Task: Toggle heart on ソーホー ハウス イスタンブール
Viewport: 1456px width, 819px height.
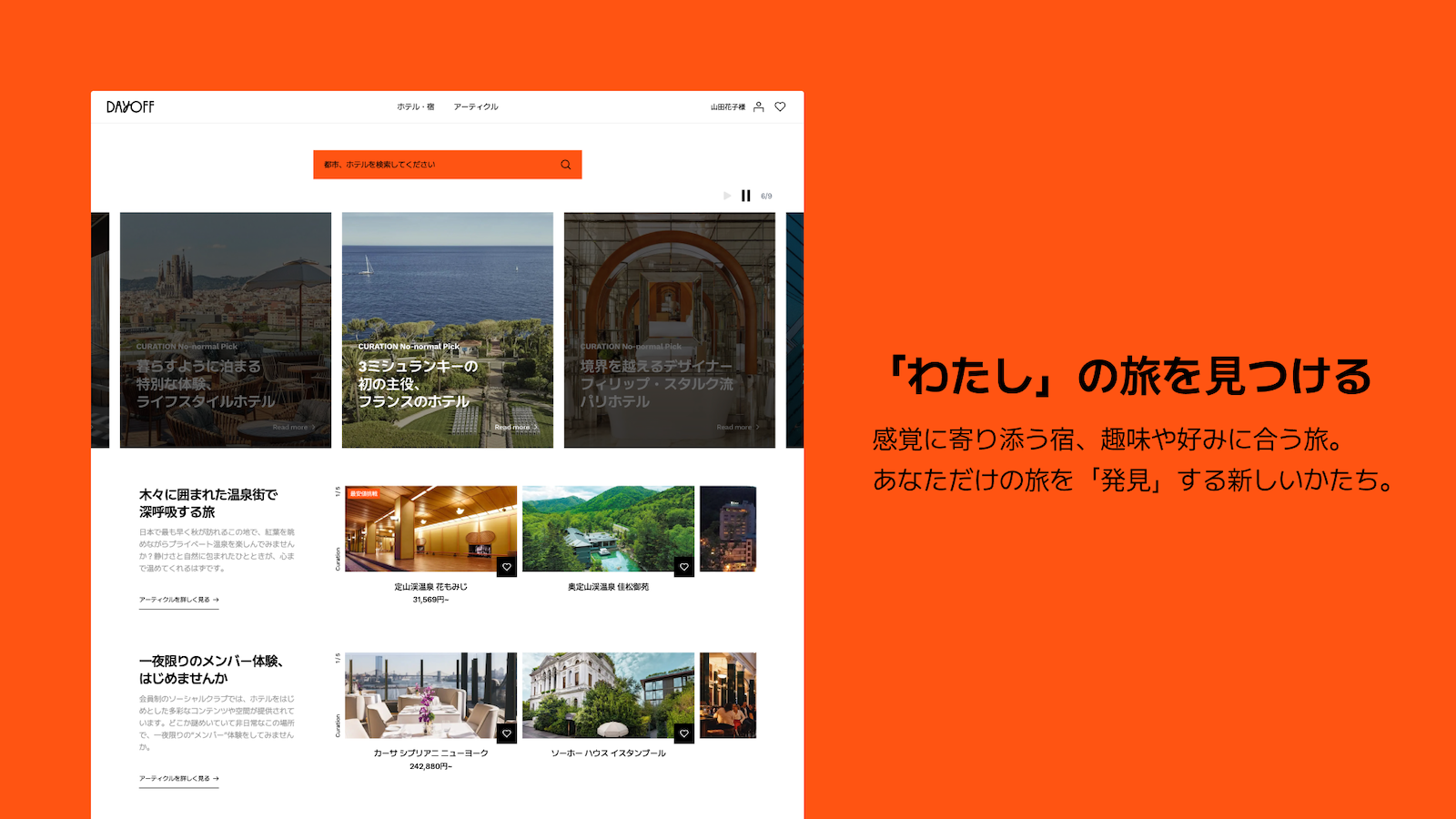Action: tap(684, 733)
